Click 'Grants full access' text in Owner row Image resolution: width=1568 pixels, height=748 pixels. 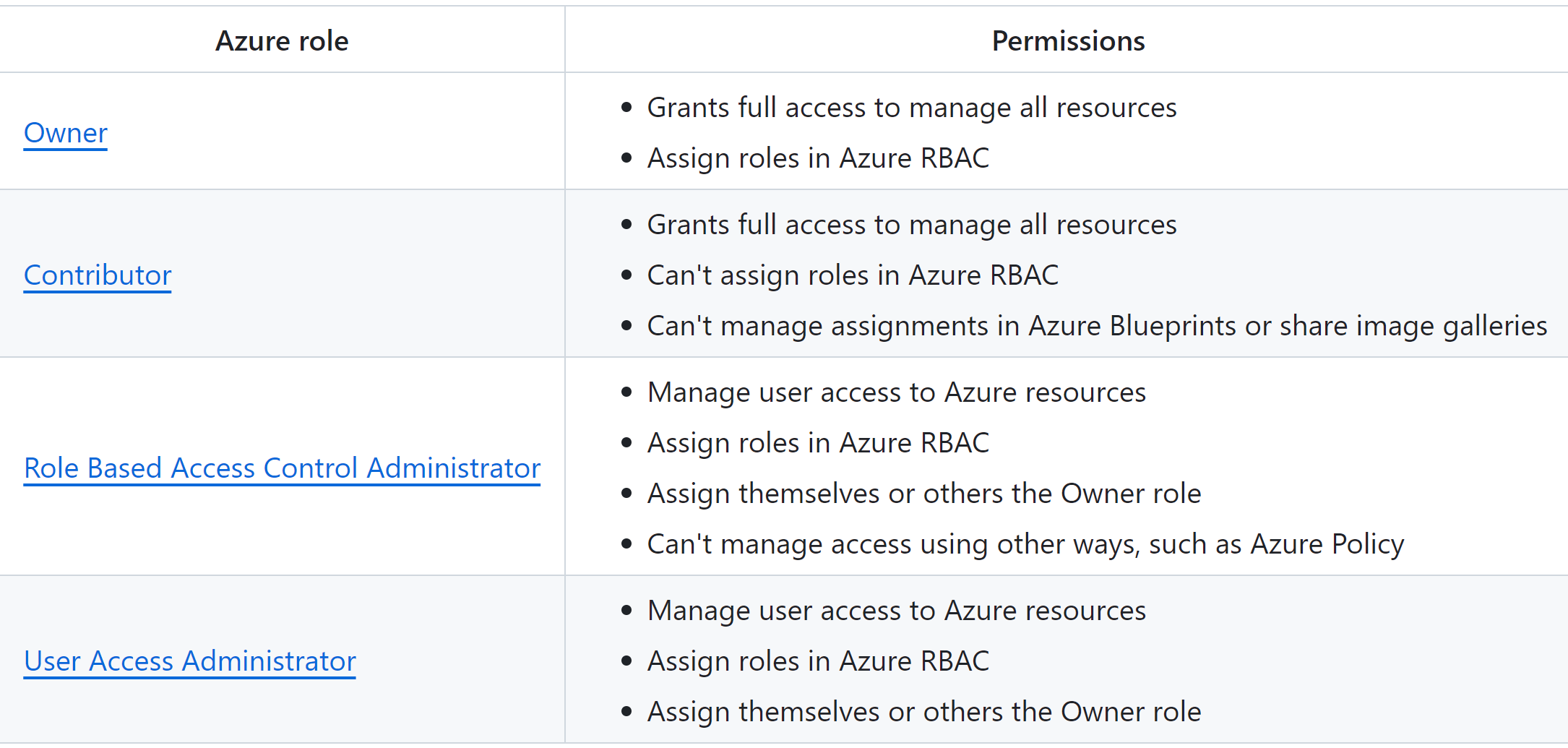pos(912,108)
